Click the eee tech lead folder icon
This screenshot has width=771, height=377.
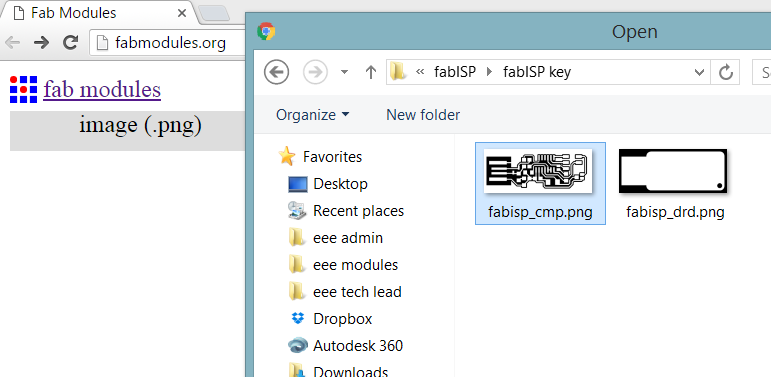point(297,292)
